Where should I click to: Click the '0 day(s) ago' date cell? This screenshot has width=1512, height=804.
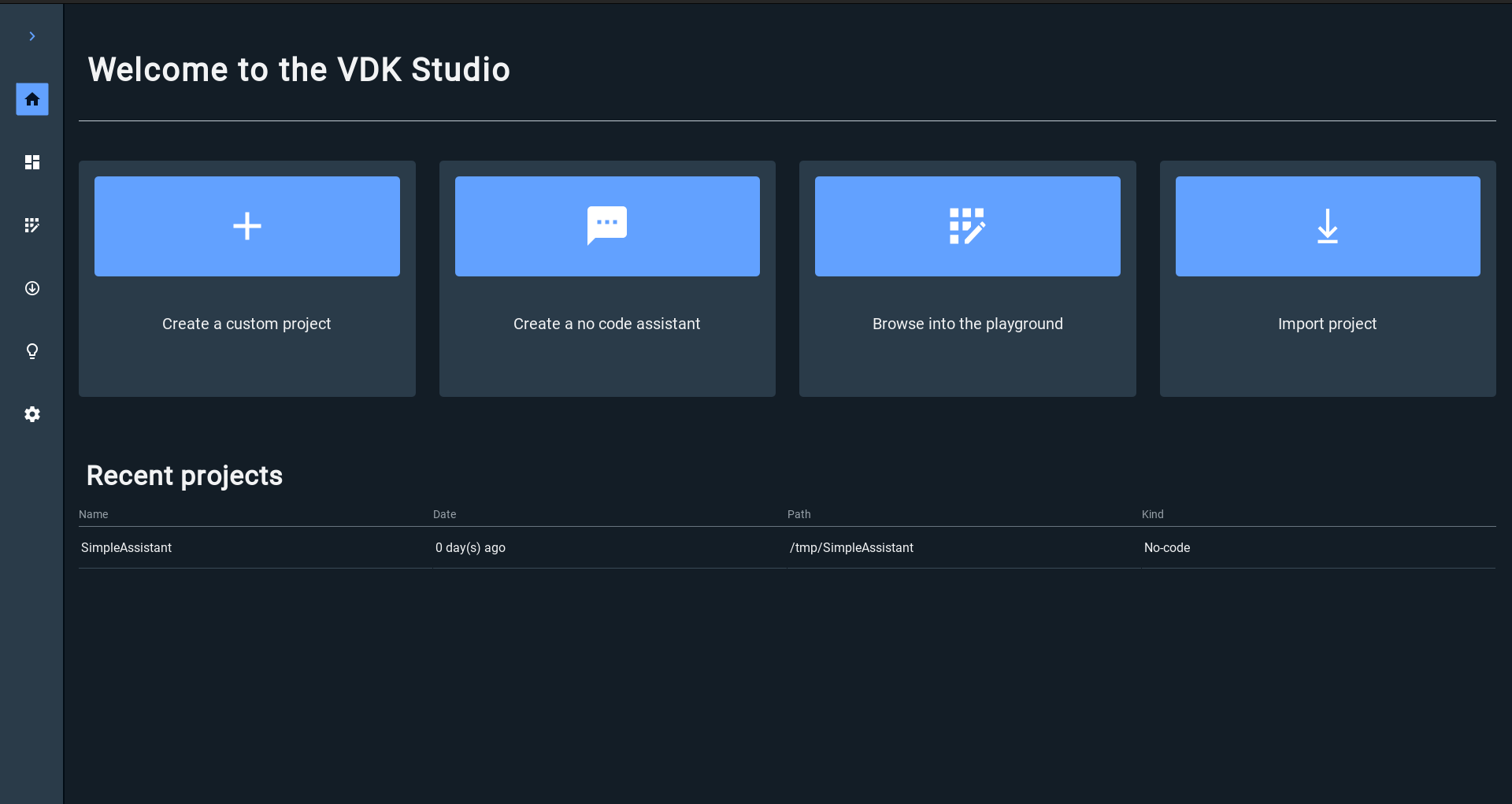470,547
